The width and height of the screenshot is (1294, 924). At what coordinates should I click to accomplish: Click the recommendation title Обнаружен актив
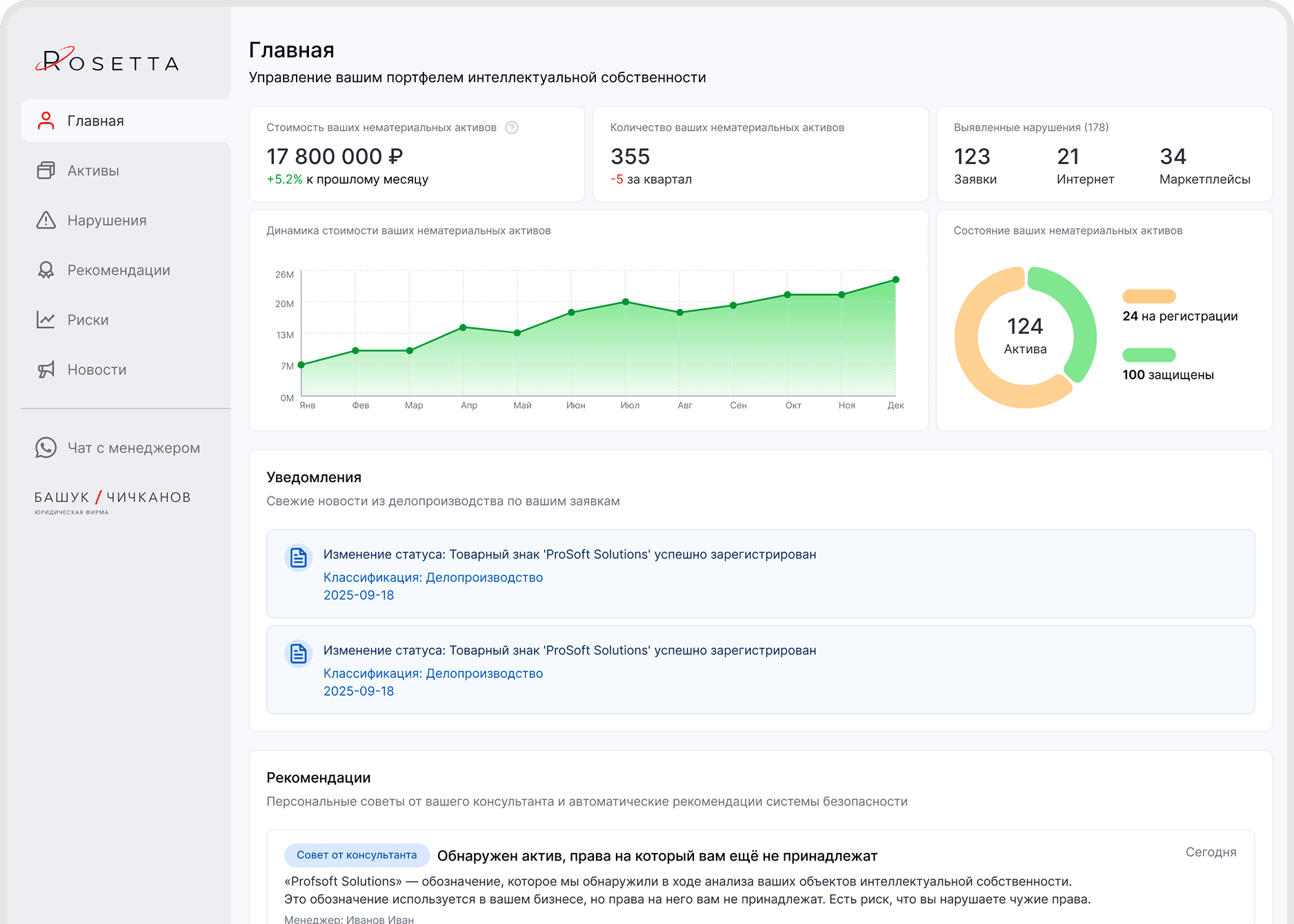pyautogui.click(x=657, y=856)
